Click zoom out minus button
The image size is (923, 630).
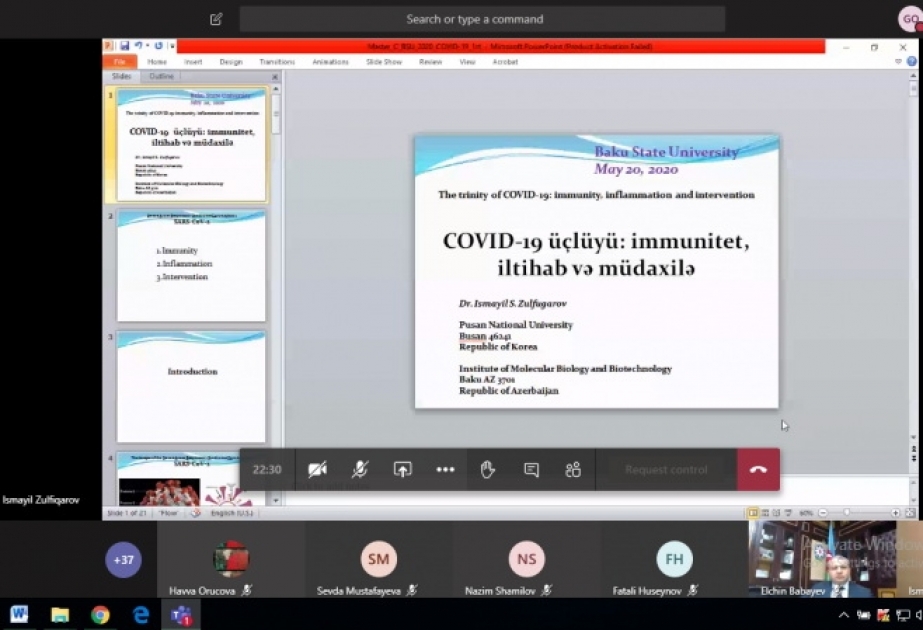823,513
